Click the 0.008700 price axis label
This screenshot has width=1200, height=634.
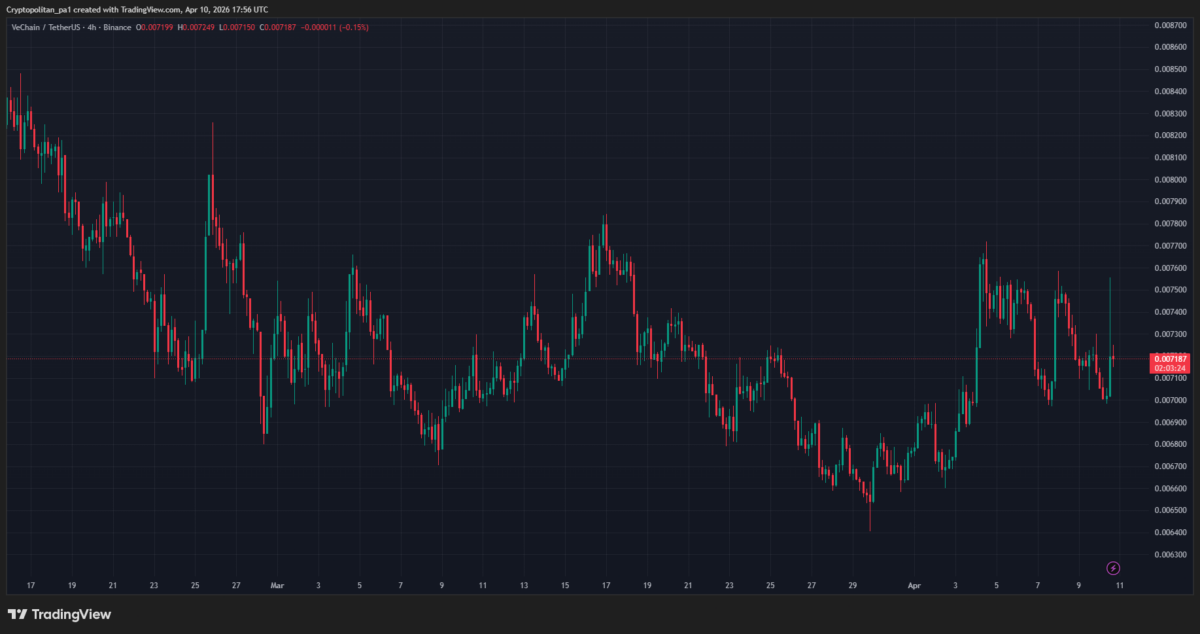[1170, 25]
